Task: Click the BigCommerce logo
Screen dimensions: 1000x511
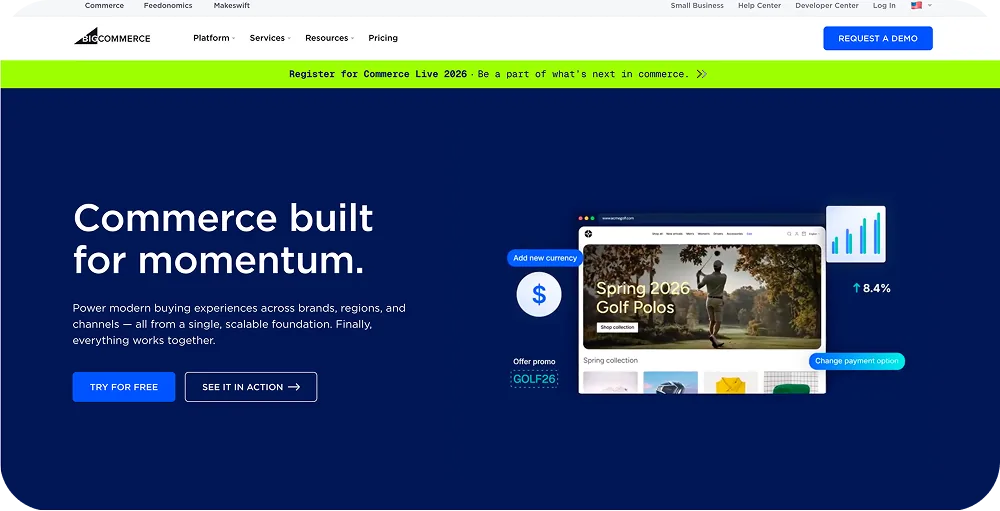Action: pos(112,37)
